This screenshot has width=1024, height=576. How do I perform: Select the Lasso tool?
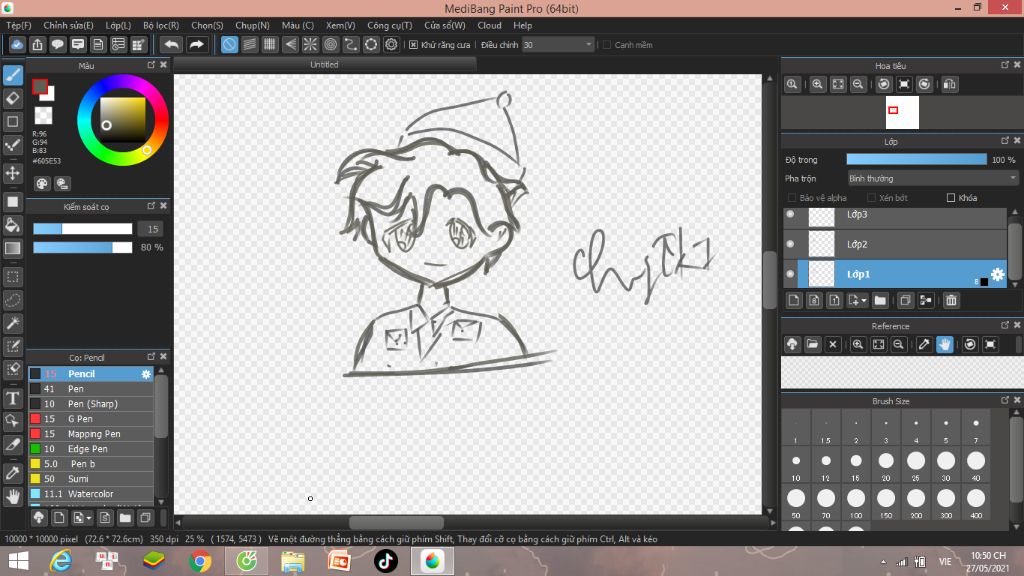[x=13, y=300]
